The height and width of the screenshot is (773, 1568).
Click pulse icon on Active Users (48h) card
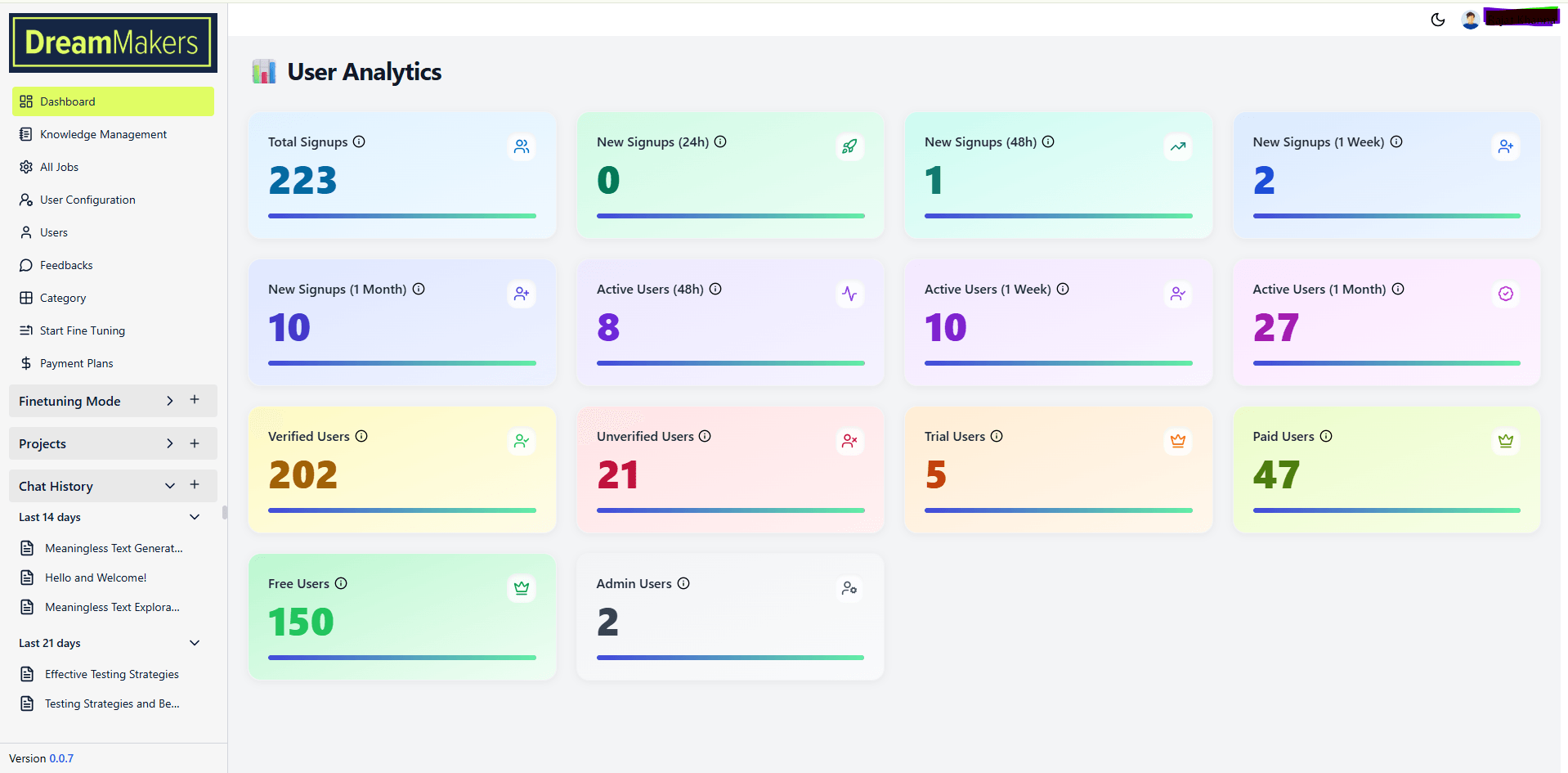(849, 294)
